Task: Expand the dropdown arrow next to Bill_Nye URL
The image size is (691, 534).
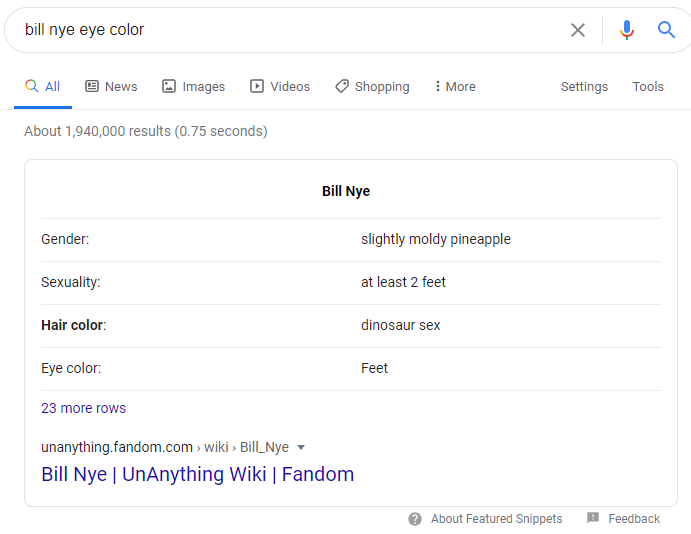Action: click(x=301, y=448)
